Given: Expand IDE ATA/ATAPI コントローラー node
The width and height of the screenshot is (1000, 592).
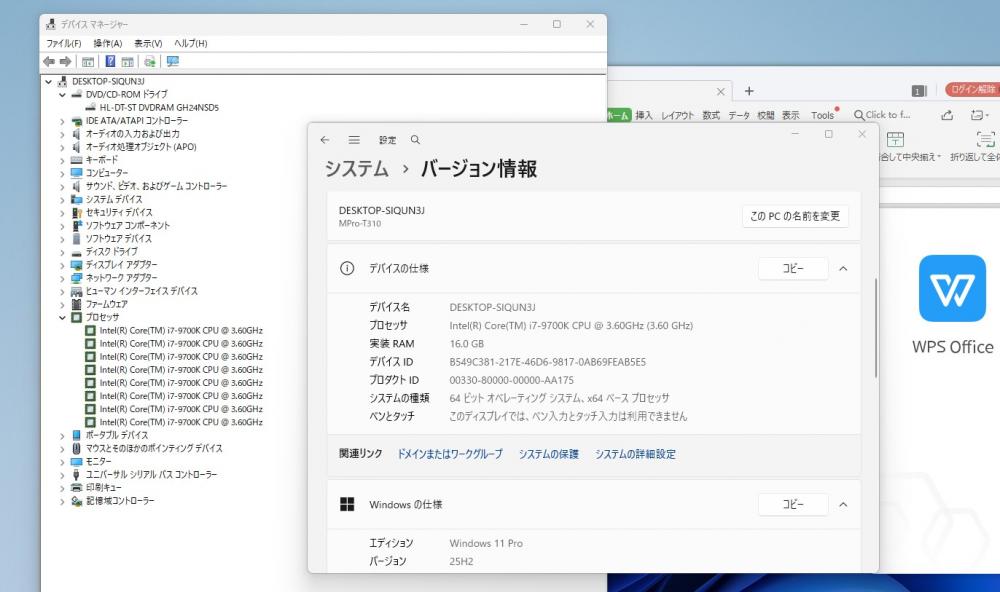Looking at the screenshot, I should point(62,121).
